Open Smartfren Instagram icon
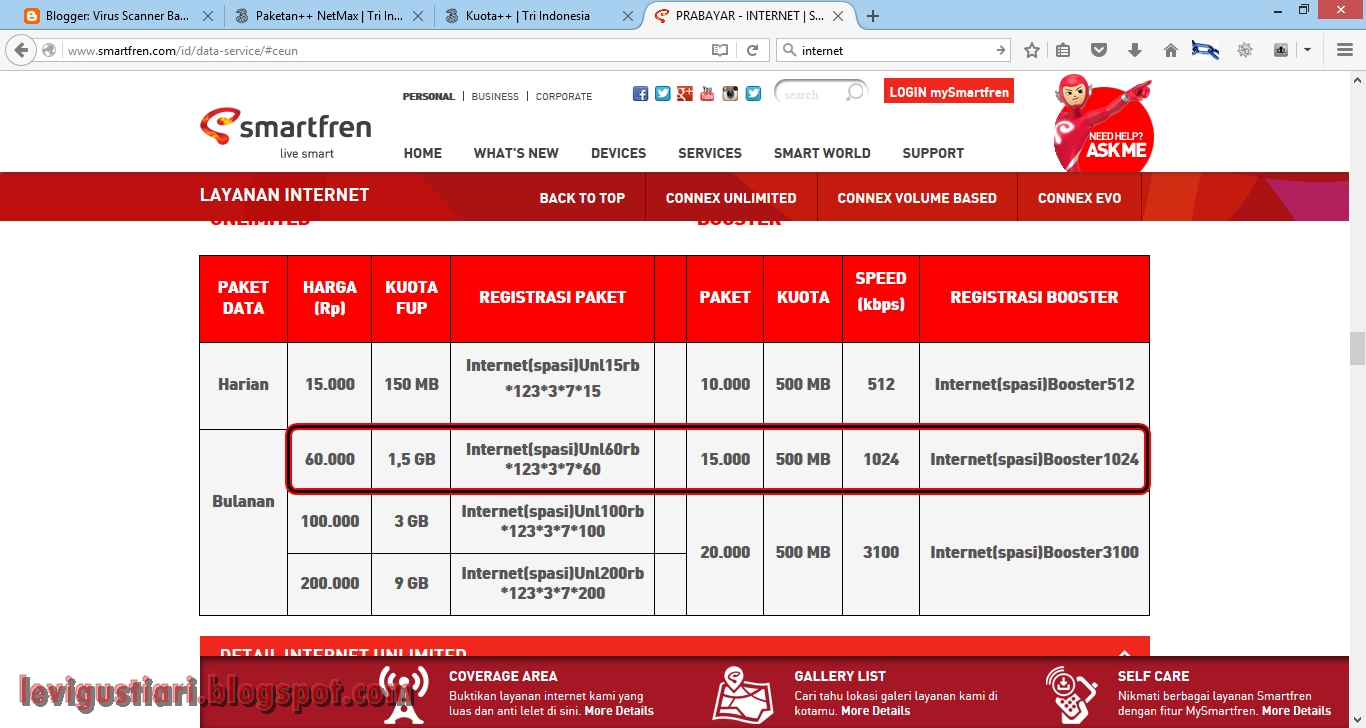The height and width of the screenshot is (728, 1366). click(x=731, y=93)
